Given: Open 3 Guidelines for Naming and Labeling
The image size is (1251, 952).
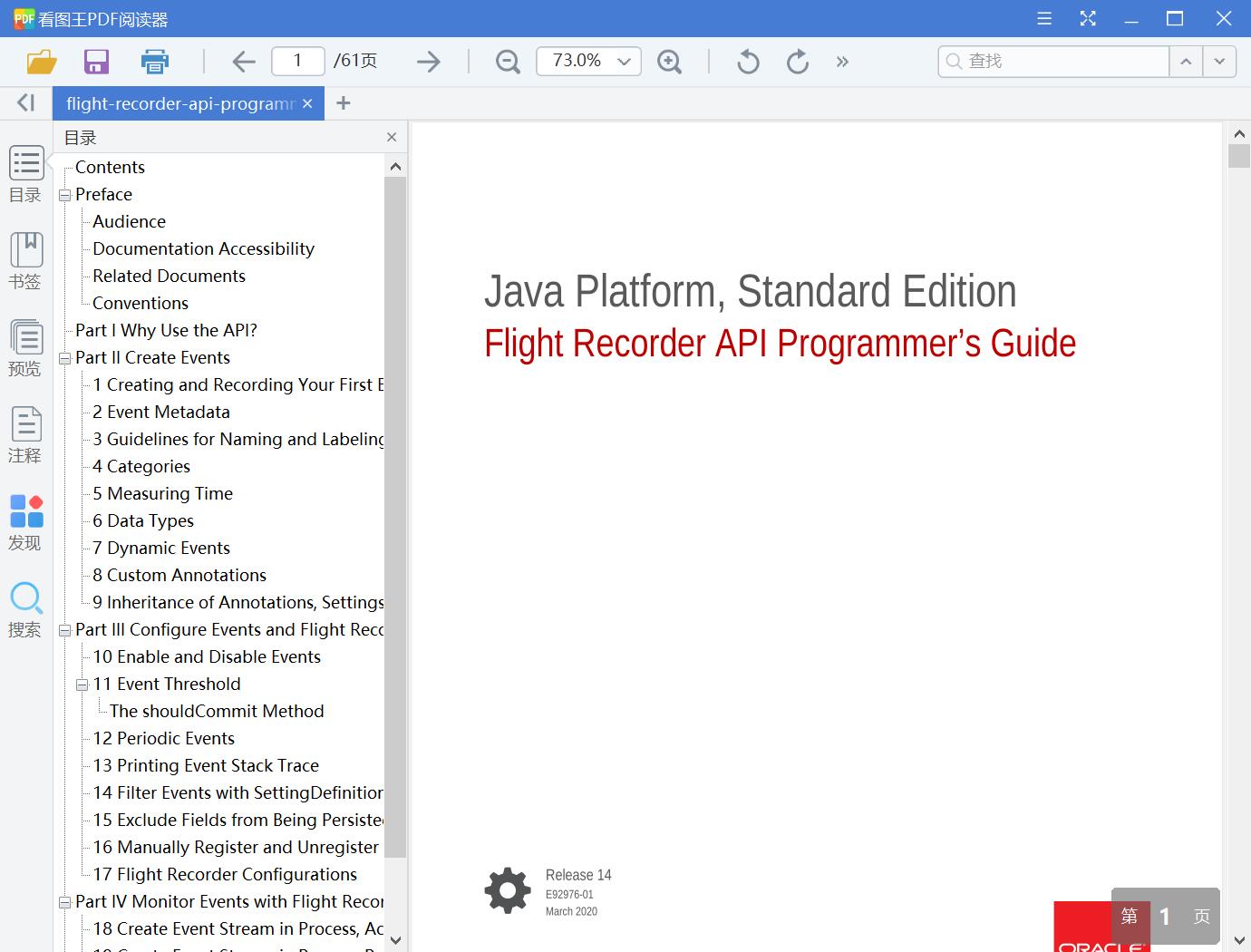Looking at the screenshot, I should 238,439.
